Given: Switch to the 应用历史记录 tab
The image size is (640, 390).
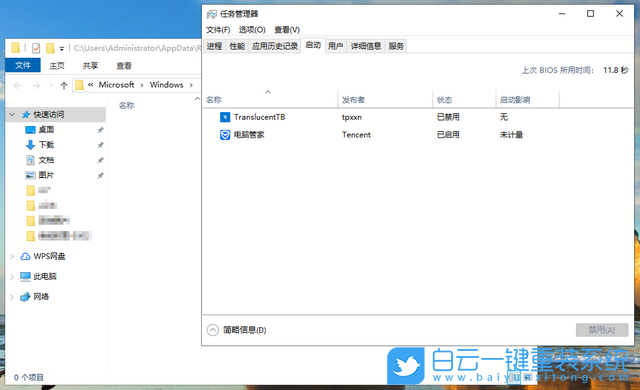Looking at the screenshot, I should [275, 46].
